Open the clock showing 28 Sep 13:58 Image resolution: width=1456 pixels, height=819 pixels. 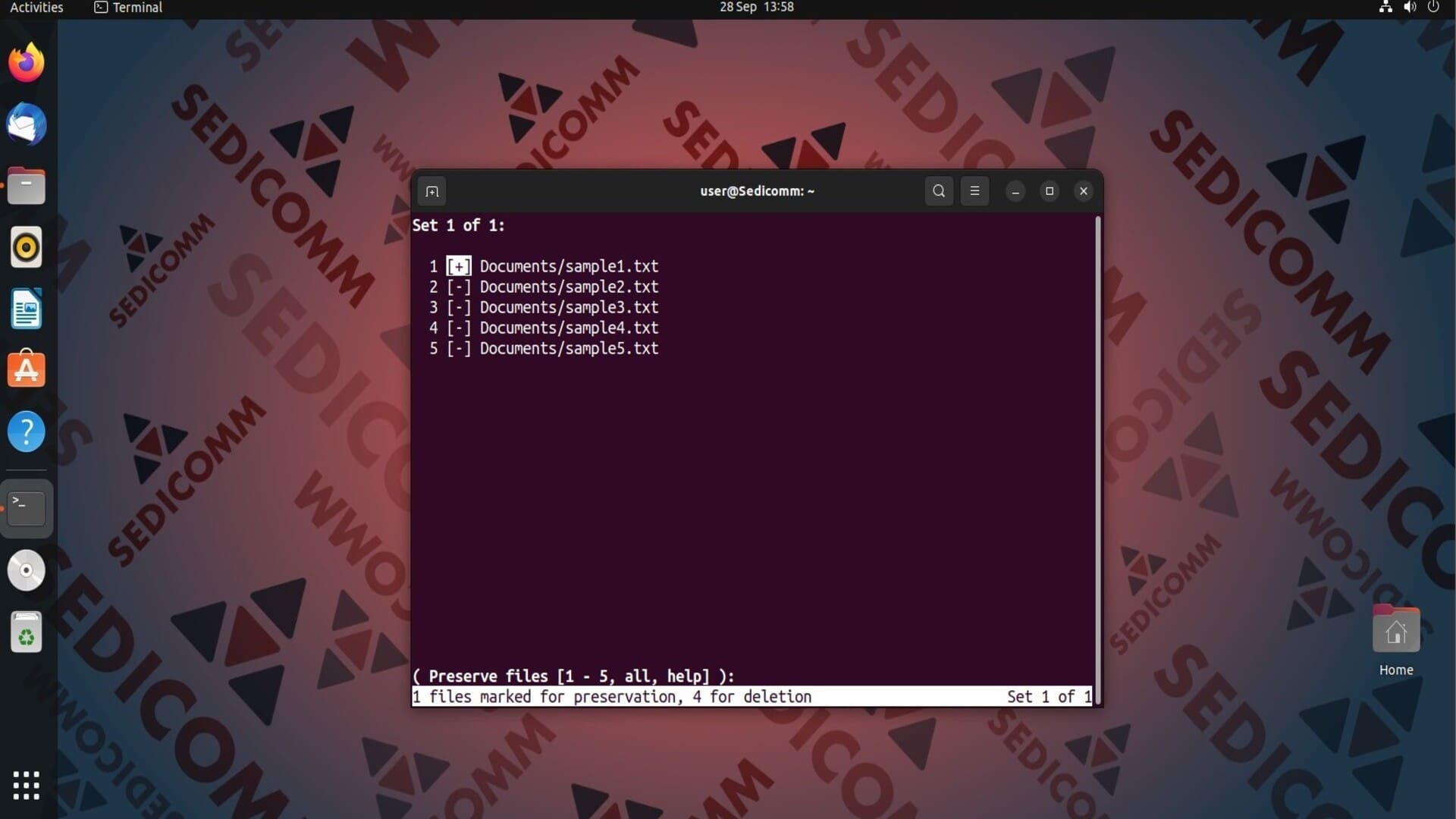pos(757,8)
